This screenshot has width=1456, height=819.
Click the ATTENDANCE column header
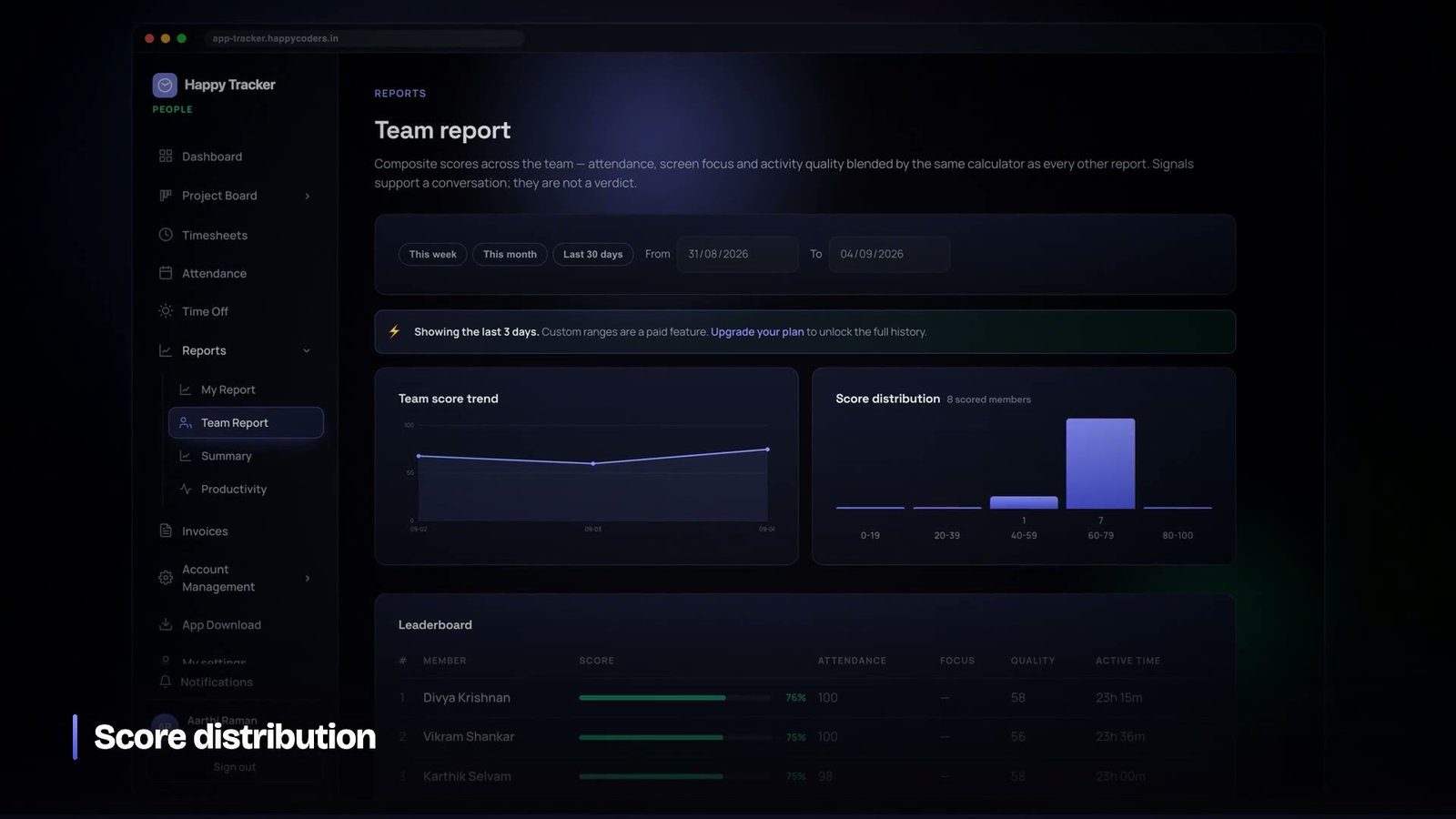point(852,661)
